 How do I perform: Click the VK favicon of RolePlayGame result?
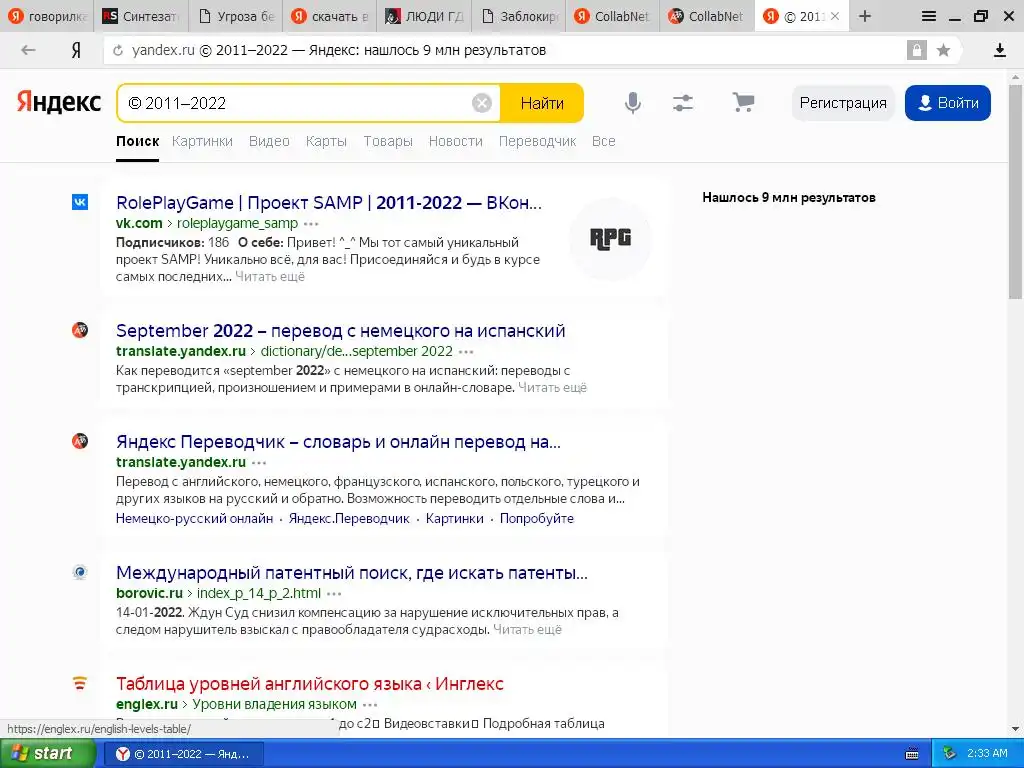(x=80, y=202)
